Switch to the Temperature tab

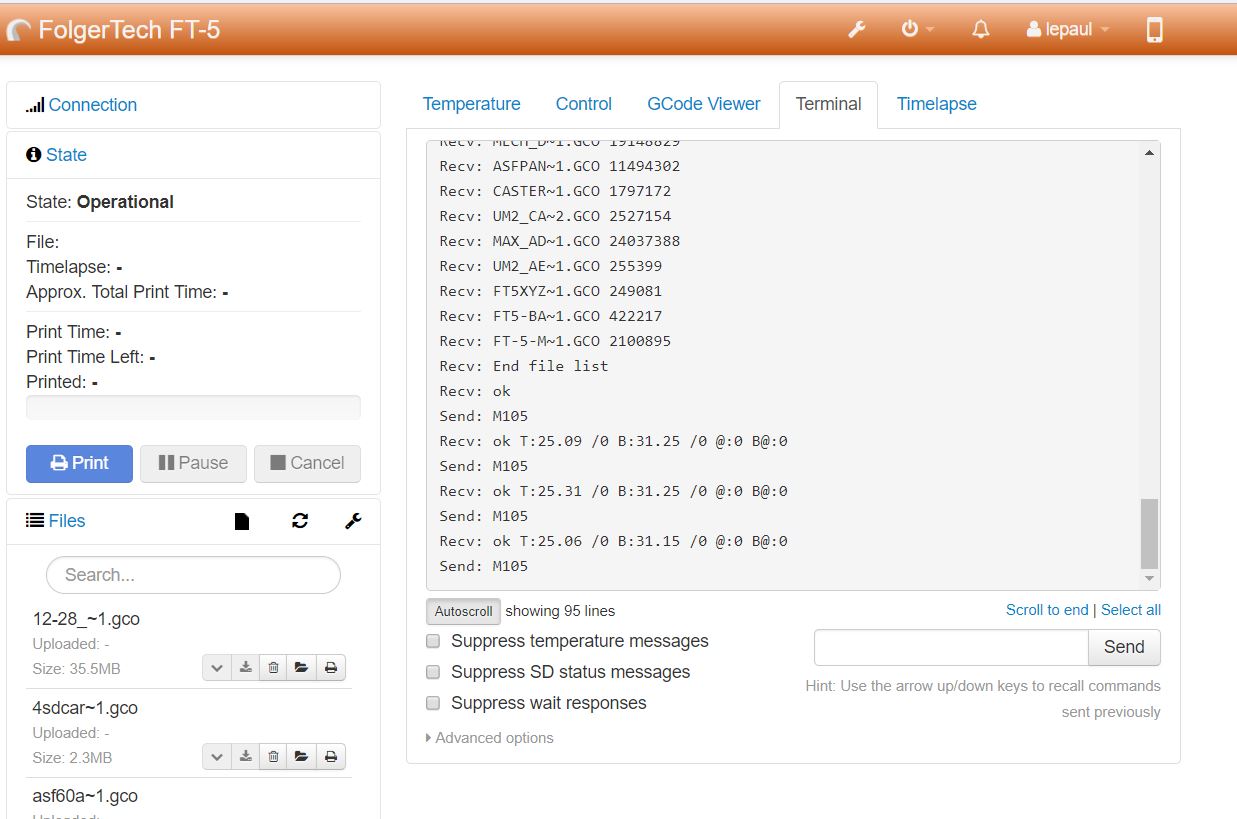point(471,104)
